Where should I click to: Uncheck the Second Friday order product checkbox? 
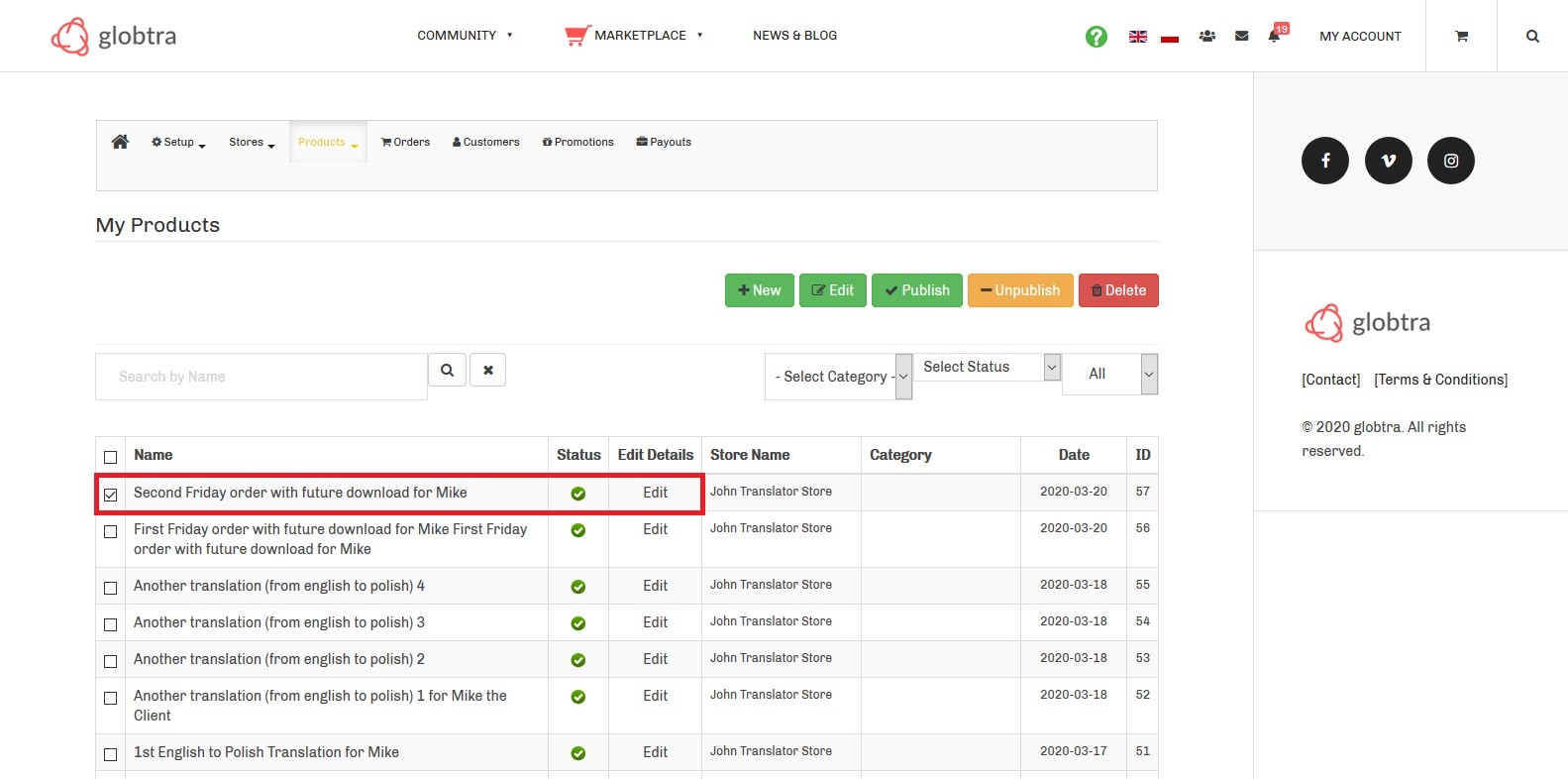pos(111,495)
